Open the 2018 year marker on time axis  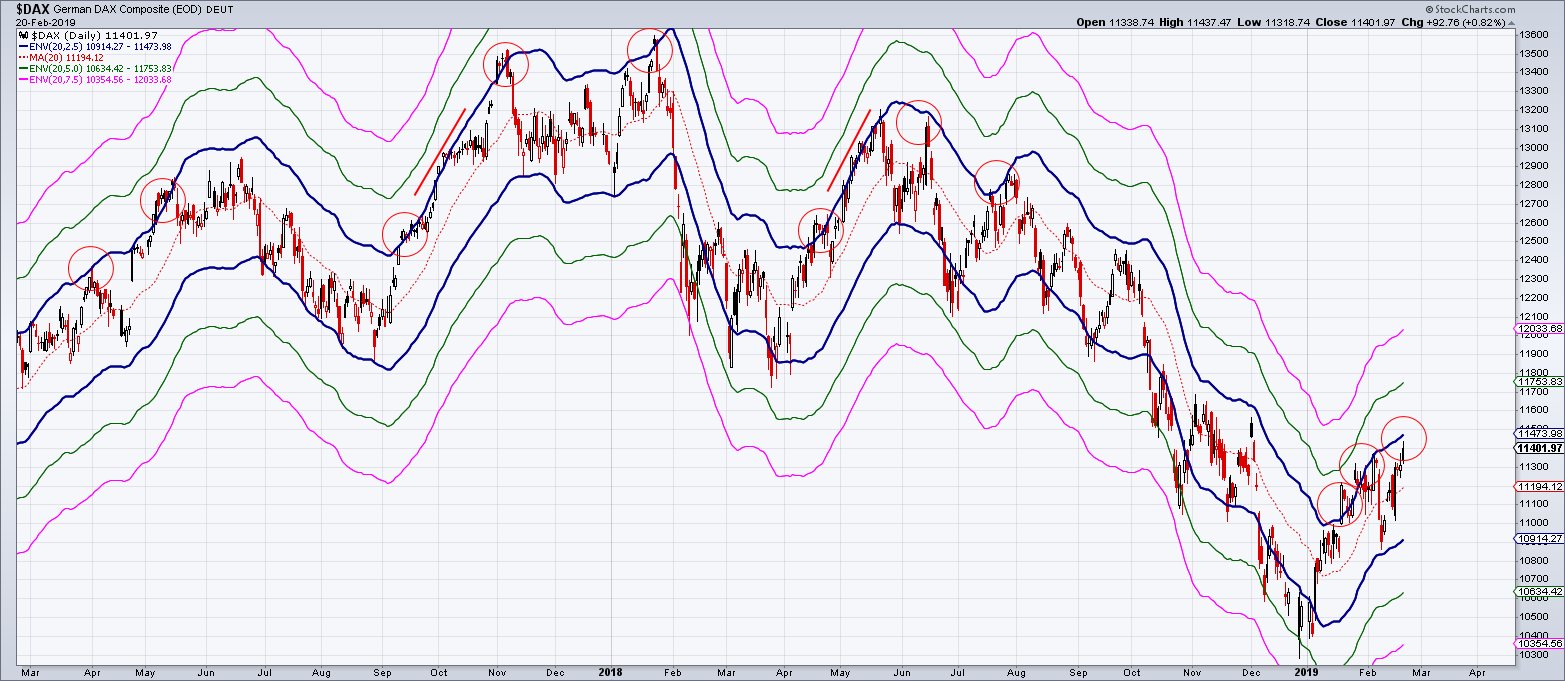(609, 674)
